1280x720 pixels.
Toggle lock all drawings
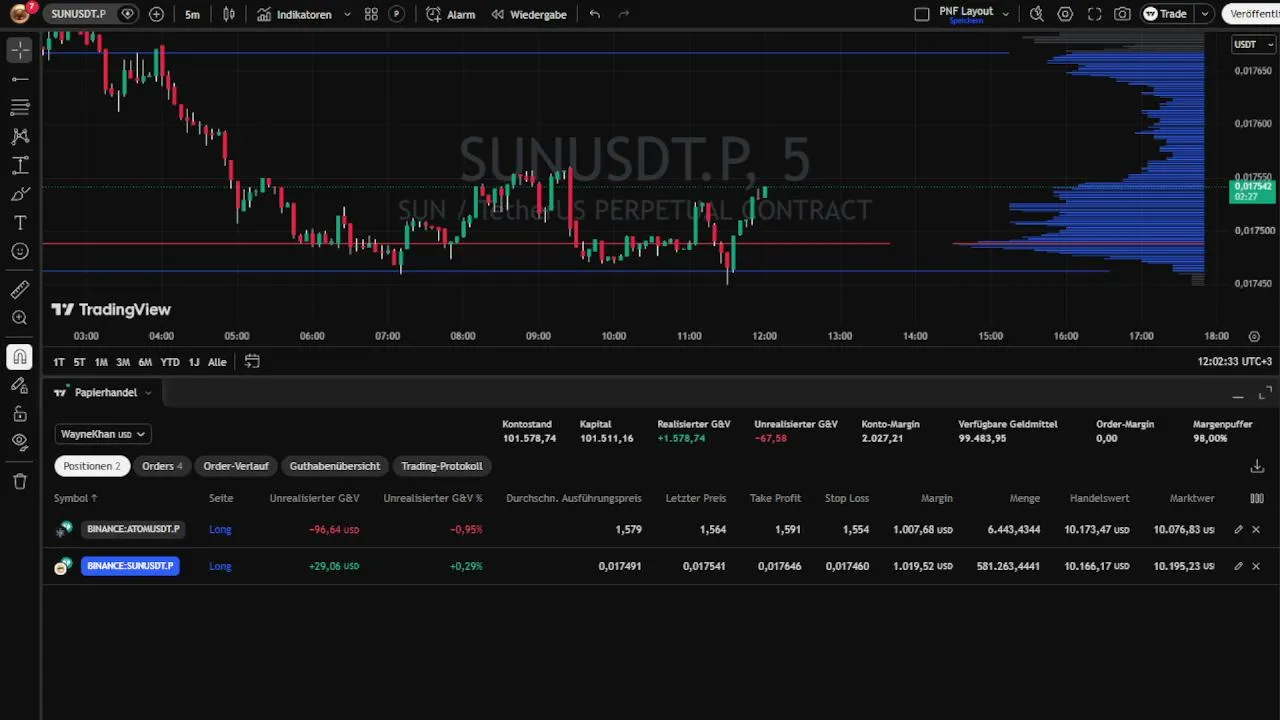click(20, 414)
